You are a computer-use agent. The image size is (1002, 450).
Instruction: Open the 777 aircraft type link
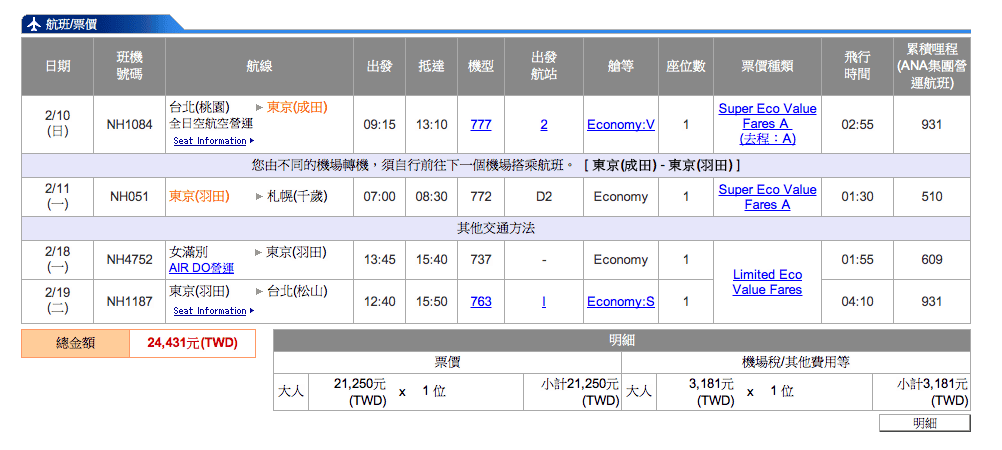point(480,125)
